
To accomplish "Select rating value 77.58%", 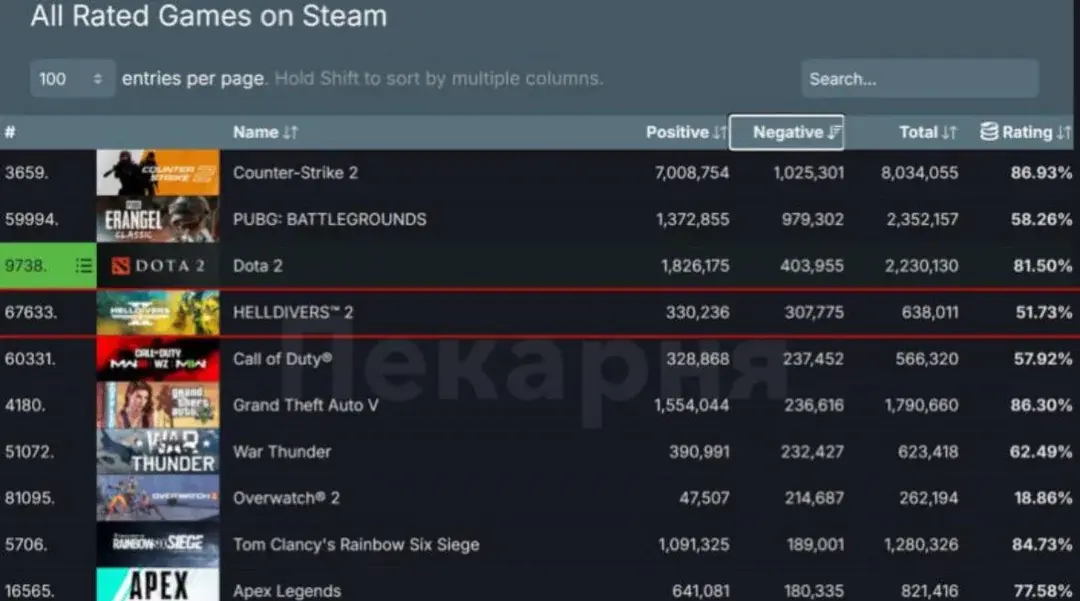I will (x=1043, y=591).
